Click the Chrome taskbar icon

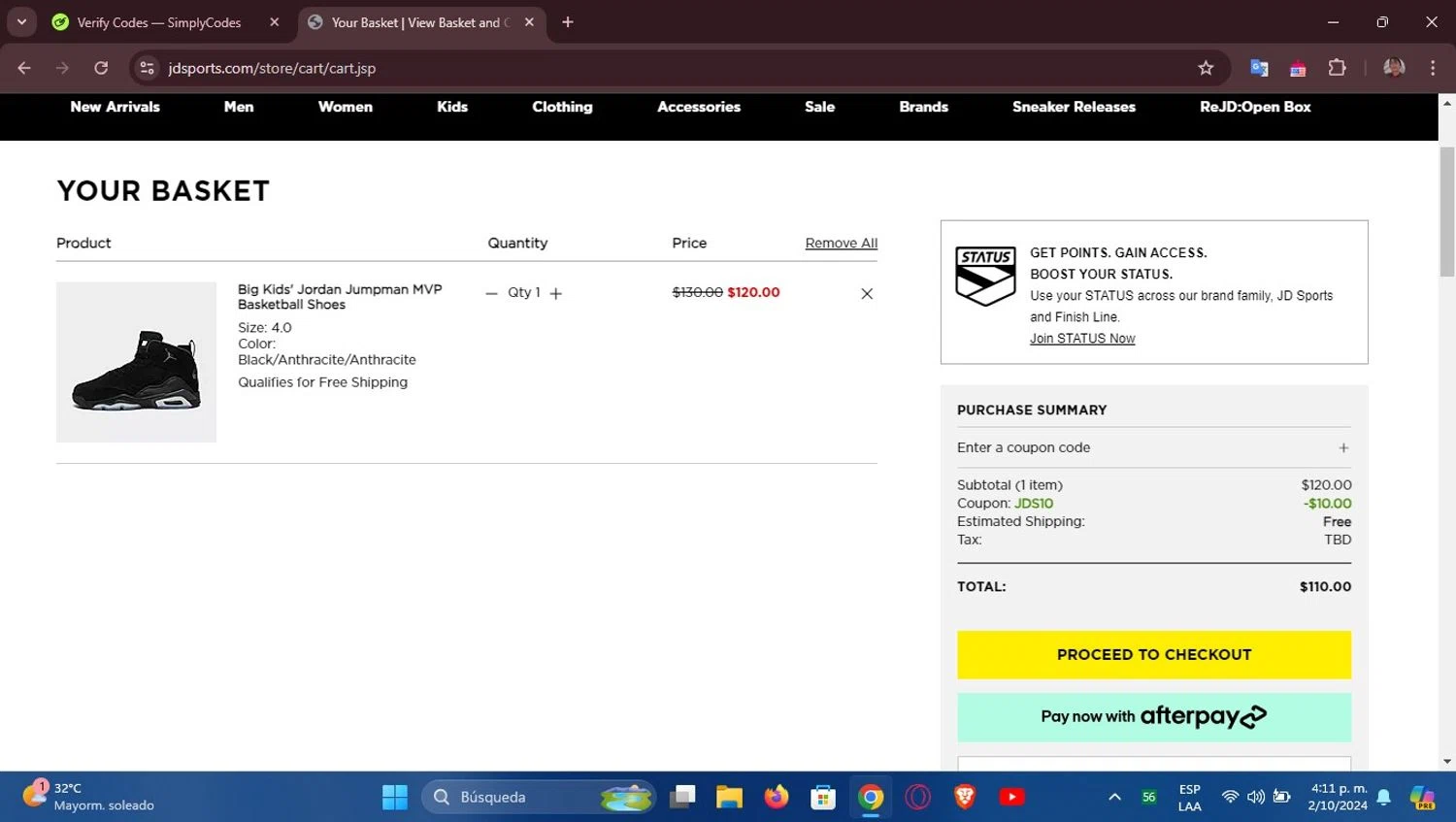[871, 797]
